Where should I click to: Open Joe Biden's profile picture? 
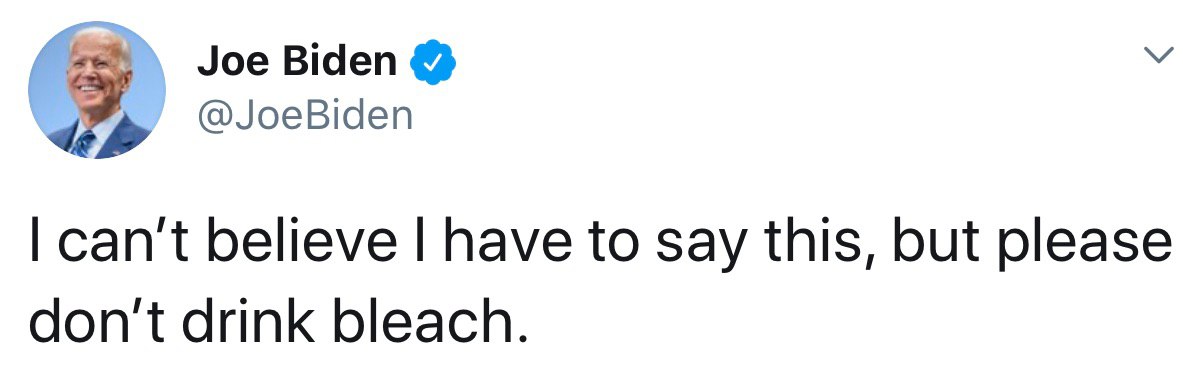tap(97, 89)
